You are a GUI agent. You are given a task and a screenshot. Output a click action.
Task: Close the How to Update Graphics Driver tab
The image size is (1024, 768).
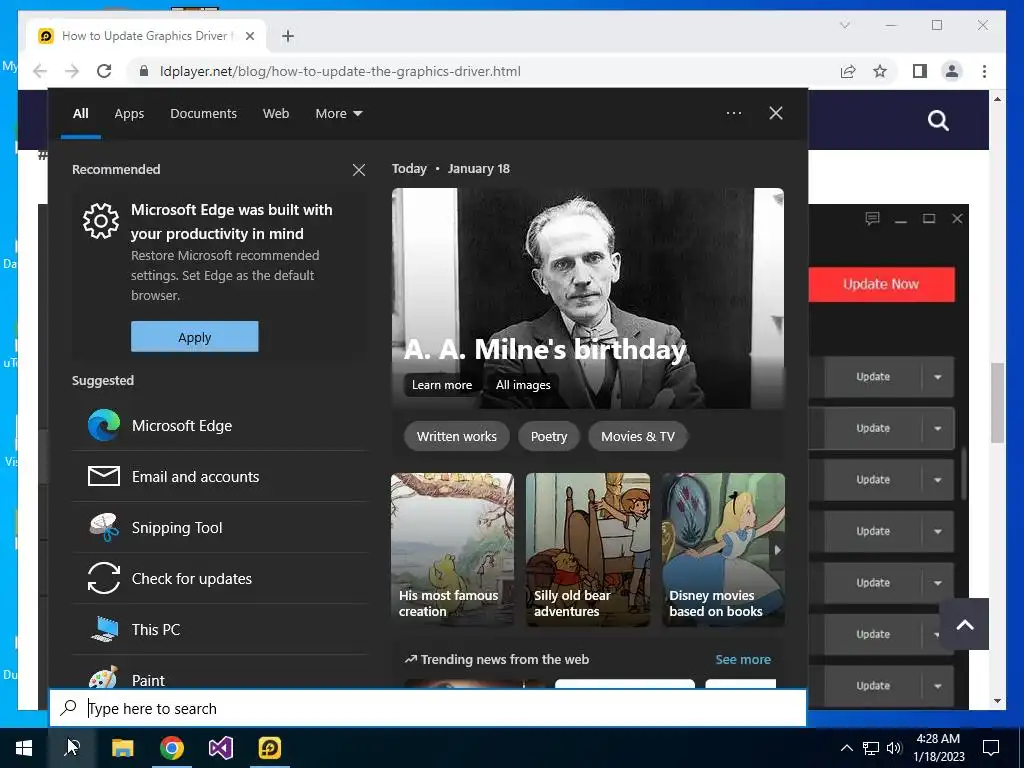pos(249,36)
